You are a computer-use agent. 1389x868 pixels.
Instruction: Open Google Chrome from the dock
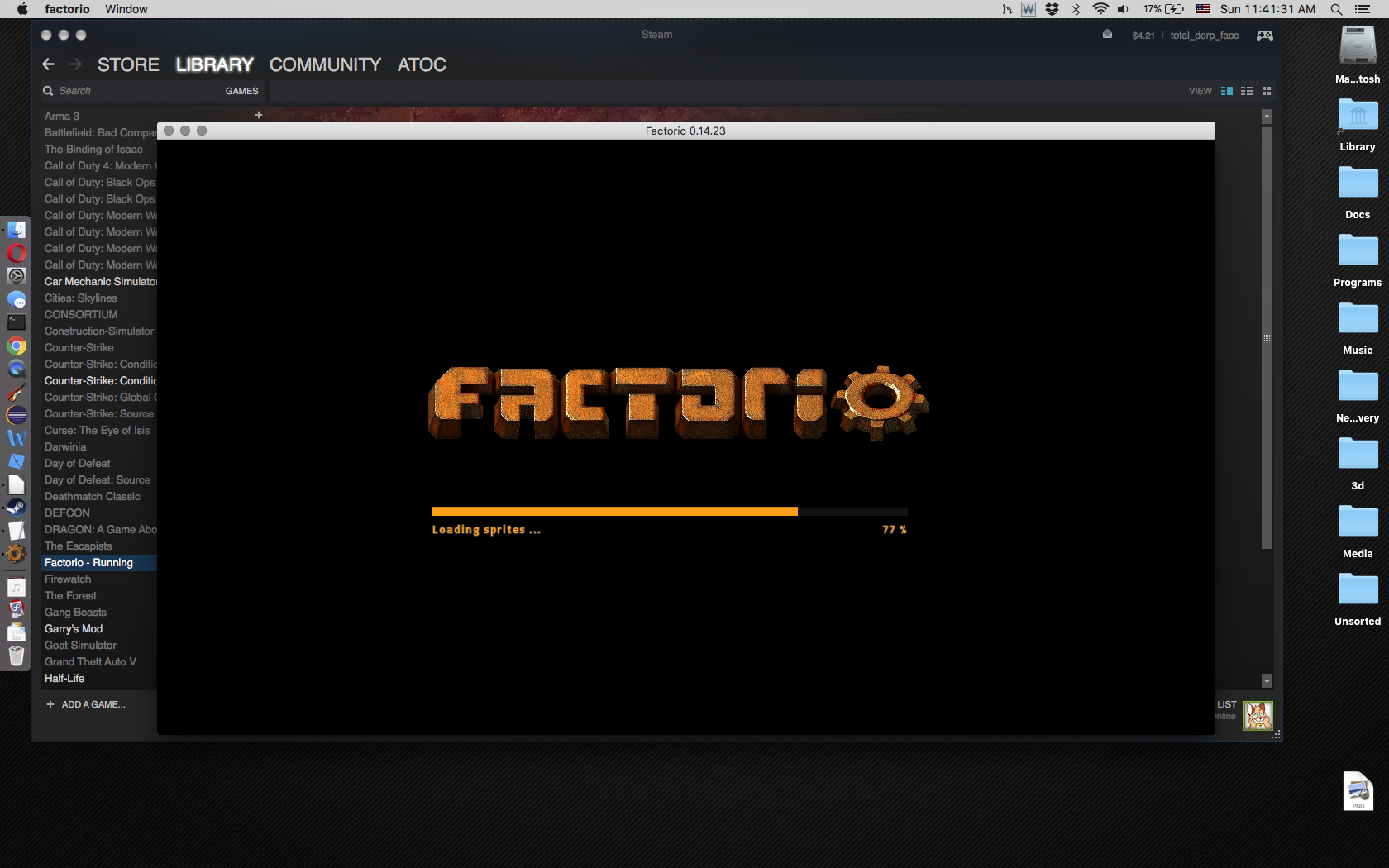[17, 346]
